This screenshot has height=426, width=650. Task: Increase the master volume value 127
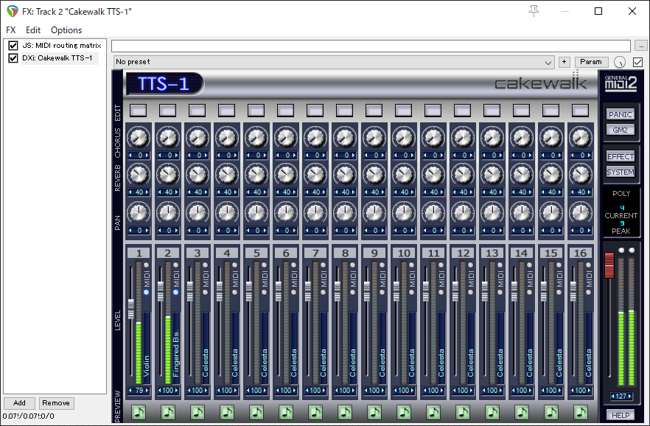631,396
